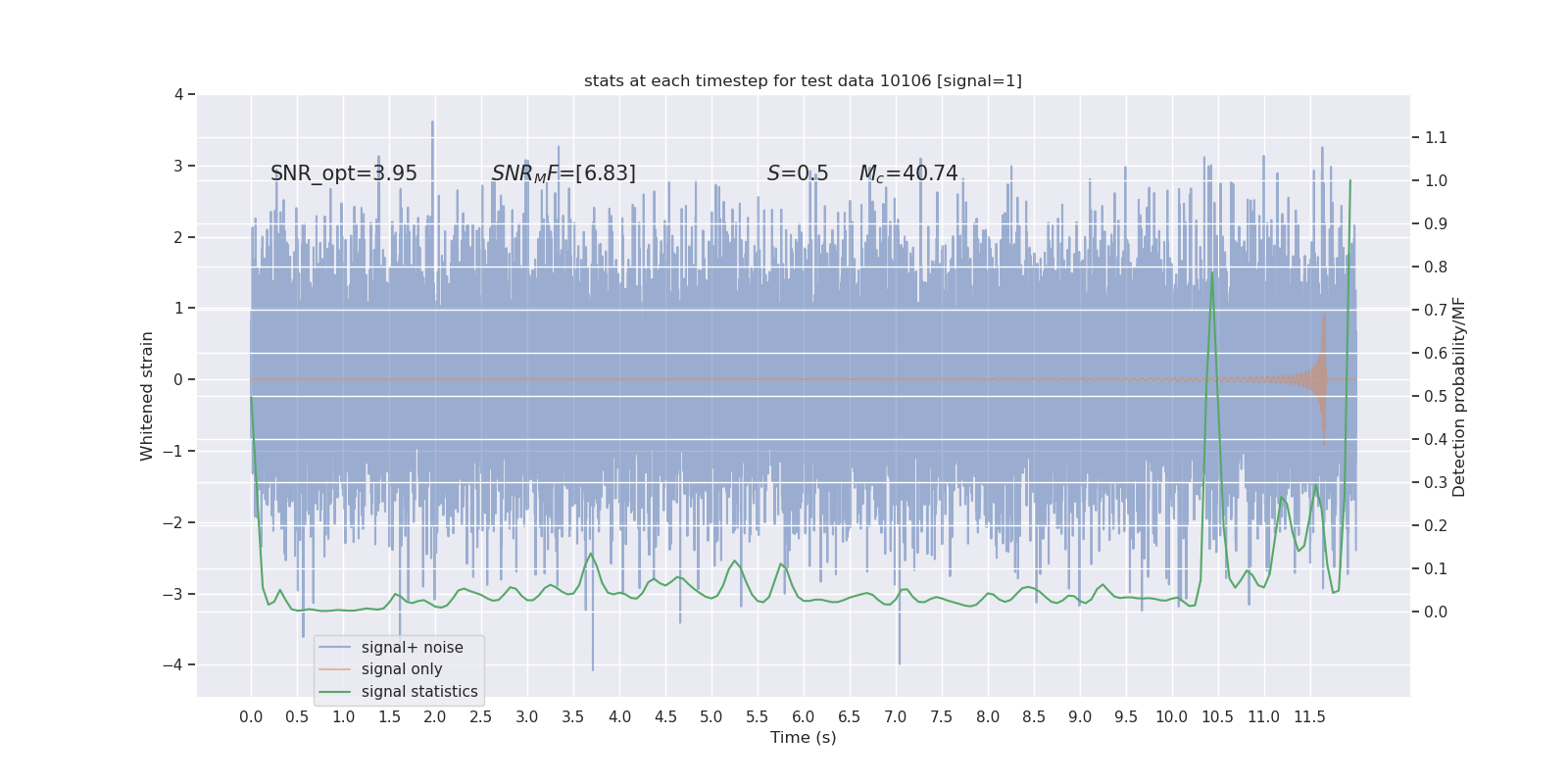Select Detection probability axis tick label 0.0
The width and height of the screenshot is (1568, 784).
click(1436, 612)
